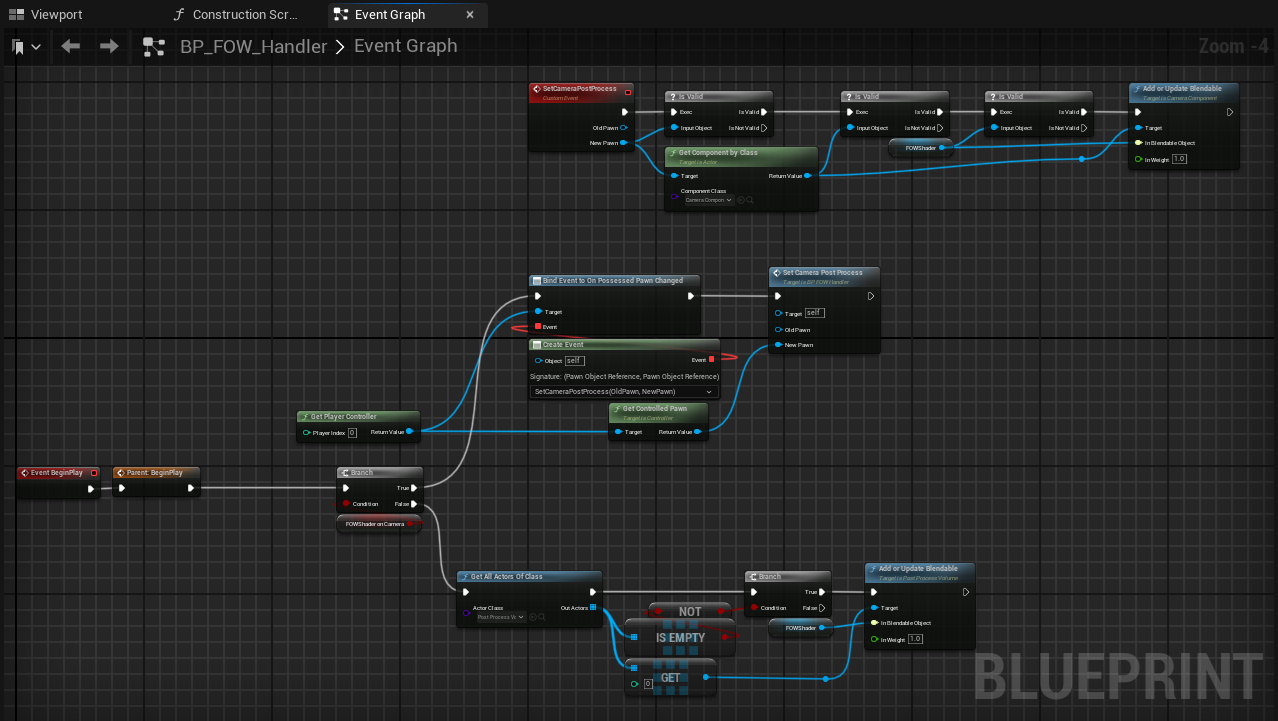Click the red Event pin on Bind Event node
The height and width of the screenshot is (721, 1278).
(x=538, y=327)
